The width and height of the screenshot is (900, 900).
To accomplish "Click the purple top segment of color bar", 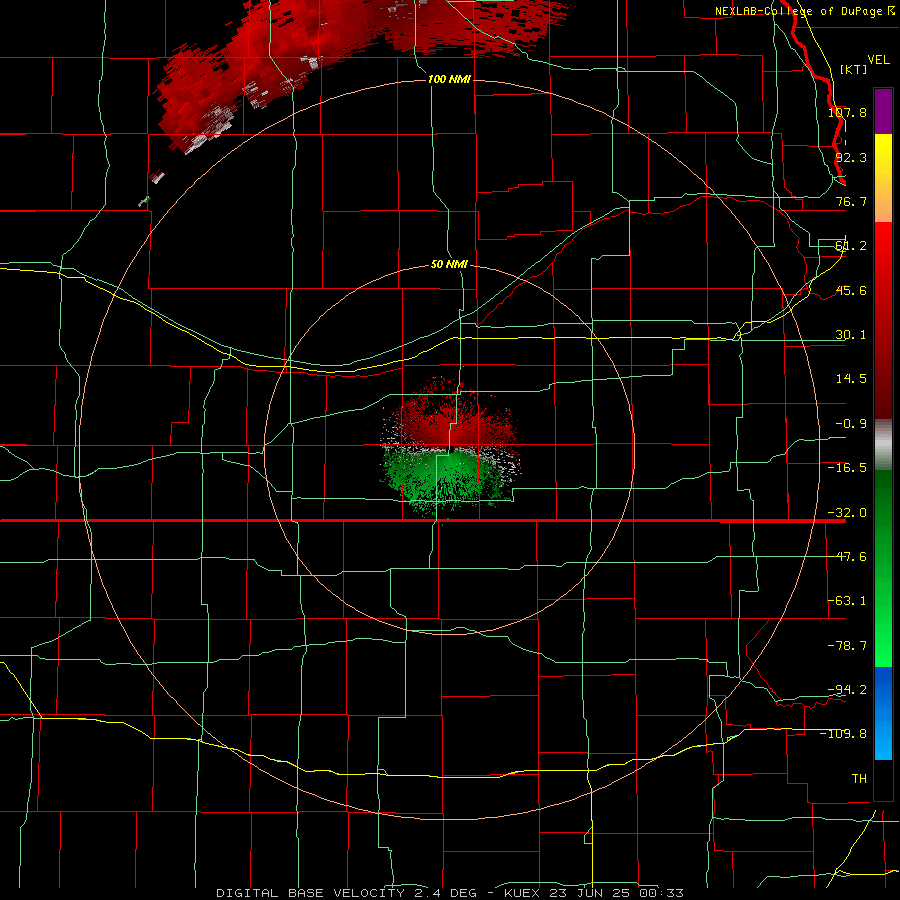I will tap(883, 112).
